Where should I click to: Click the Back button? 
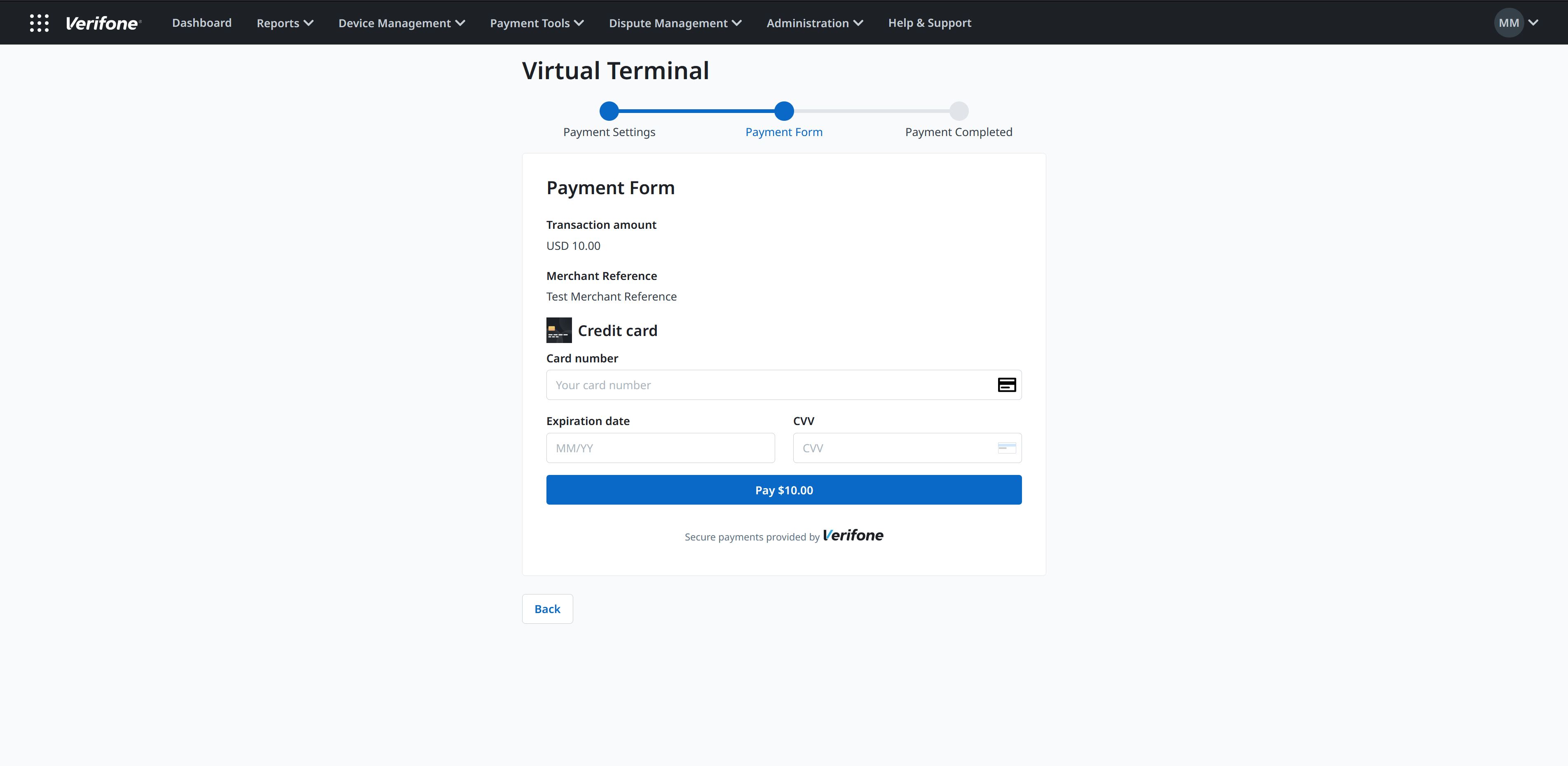pos(546,609)
